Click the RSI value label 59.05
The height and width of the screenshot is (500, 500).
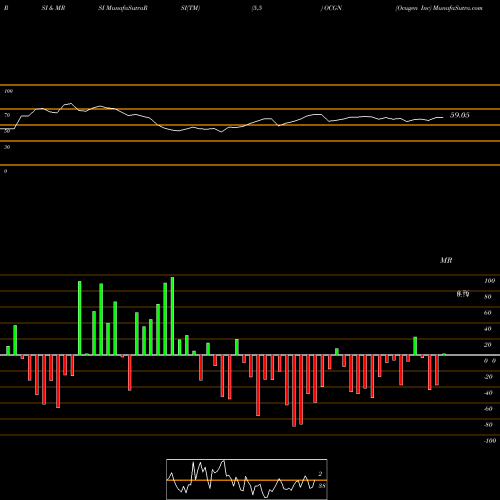tap(460, 115)
